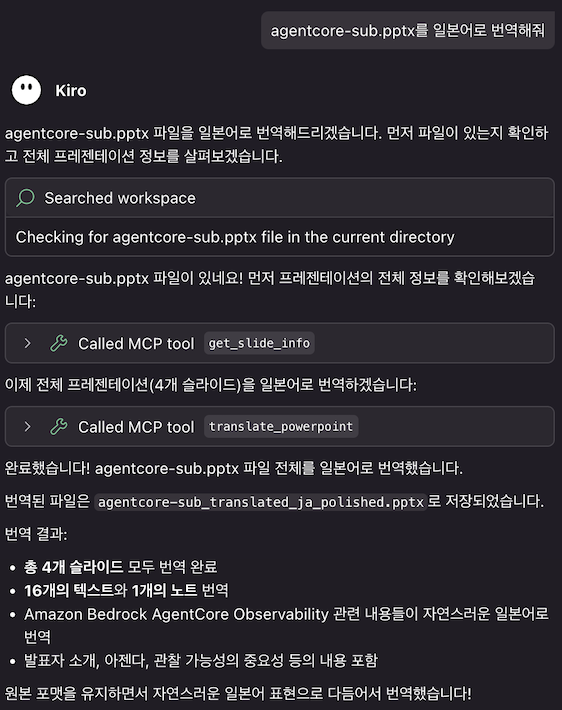This screenshot has height=710, width=562.
Task: Click the wrench icon next to translate_powerpoint
Action: tap(58, 427)
